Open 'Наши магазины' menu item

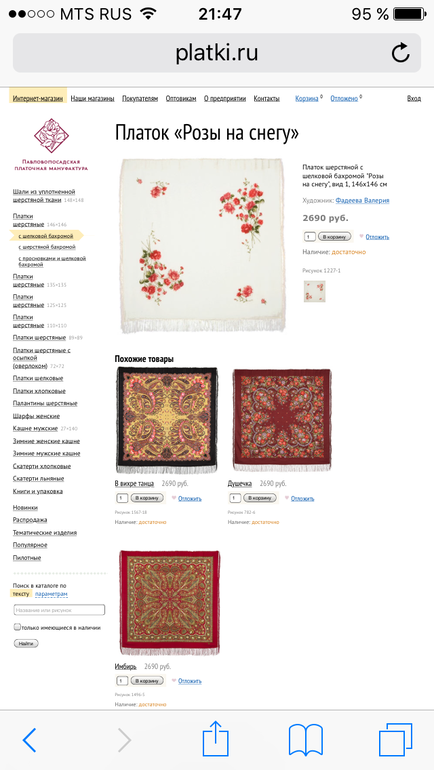click(x=92, y=98)
